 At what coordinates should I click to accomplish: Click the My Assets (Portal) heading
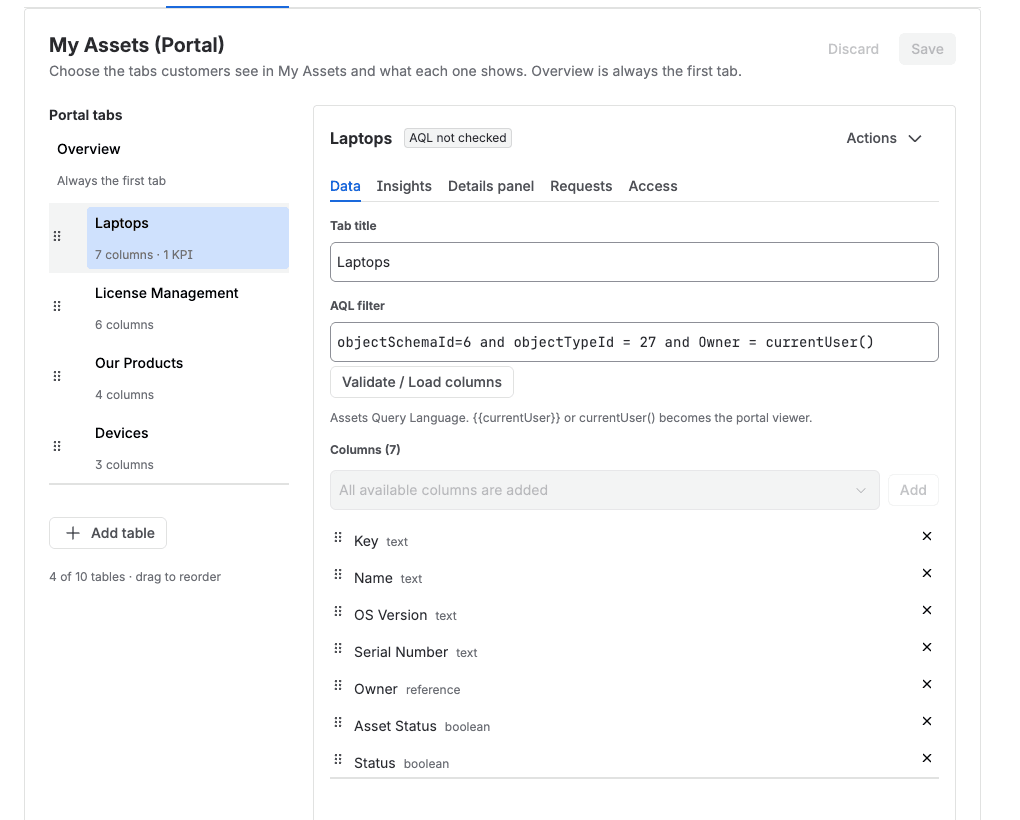click(137, 45)
